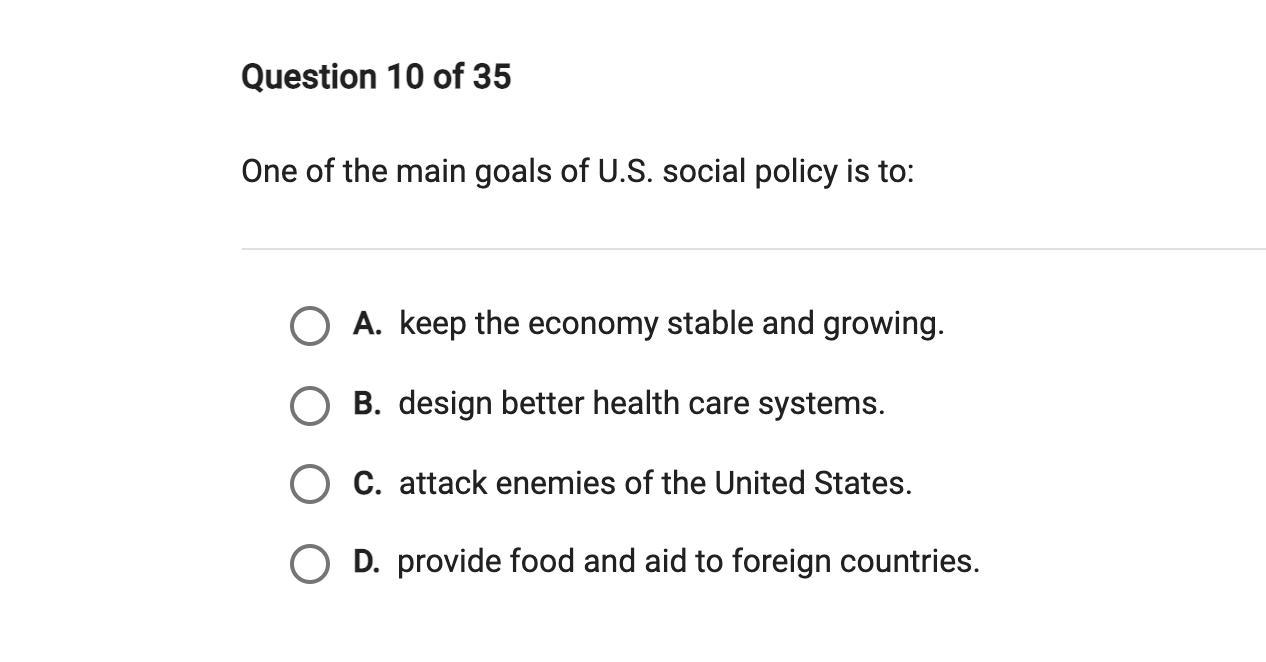
Task: Click the question prompt about U.S. social policy
Action: pyautogui.click(x=577, y=172)
